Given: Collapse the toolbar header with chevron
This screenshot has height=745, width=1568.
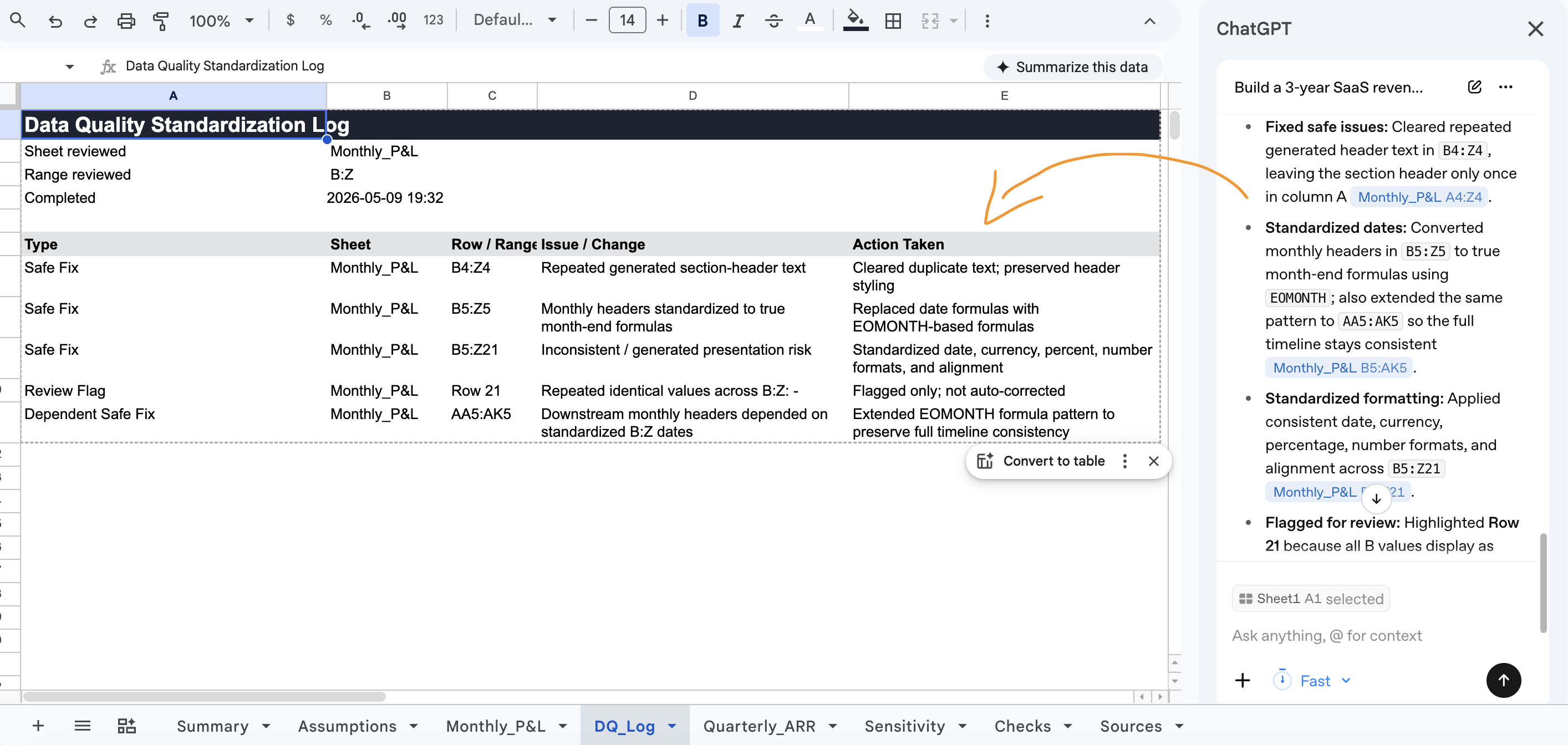Looking at the screenshot, I should tap(1149, 21).
